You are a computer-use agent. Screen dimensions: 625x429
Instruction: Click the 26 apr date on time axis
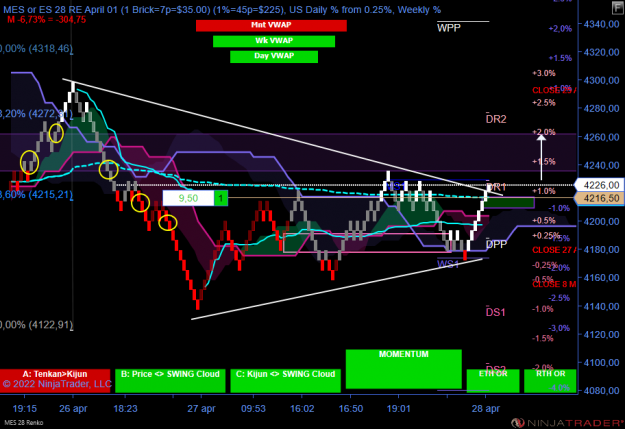coord(73,409)
